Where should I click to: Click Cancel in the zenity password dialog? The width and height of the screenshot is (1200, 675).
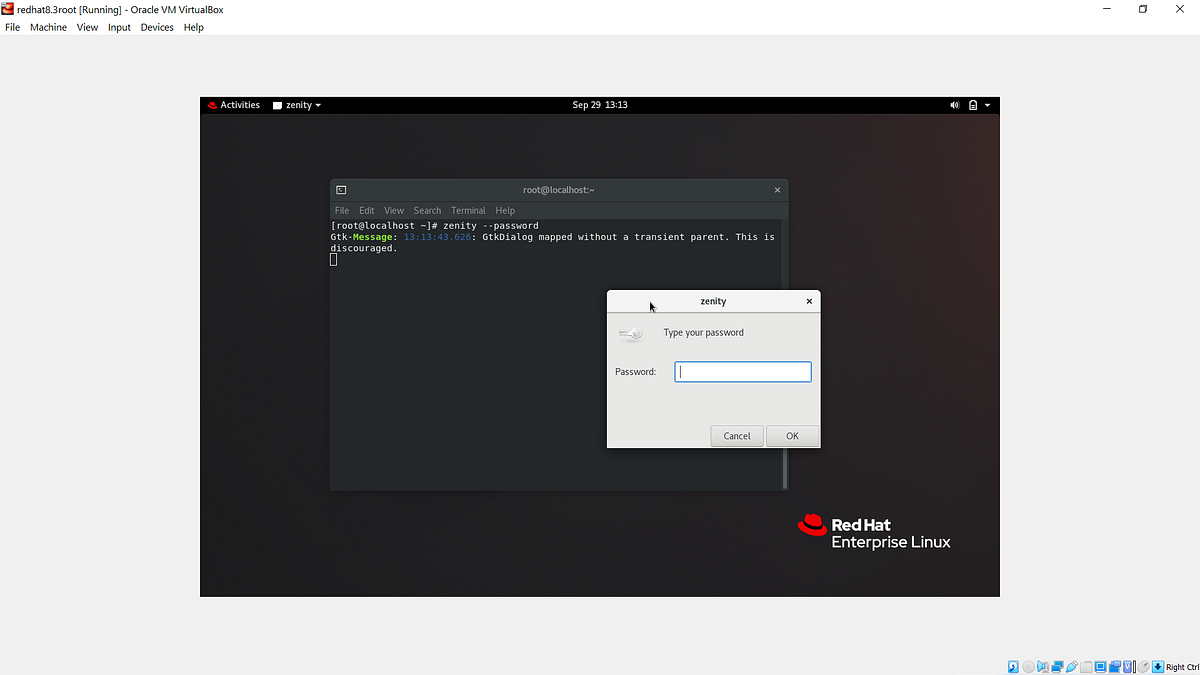(737, 435)
